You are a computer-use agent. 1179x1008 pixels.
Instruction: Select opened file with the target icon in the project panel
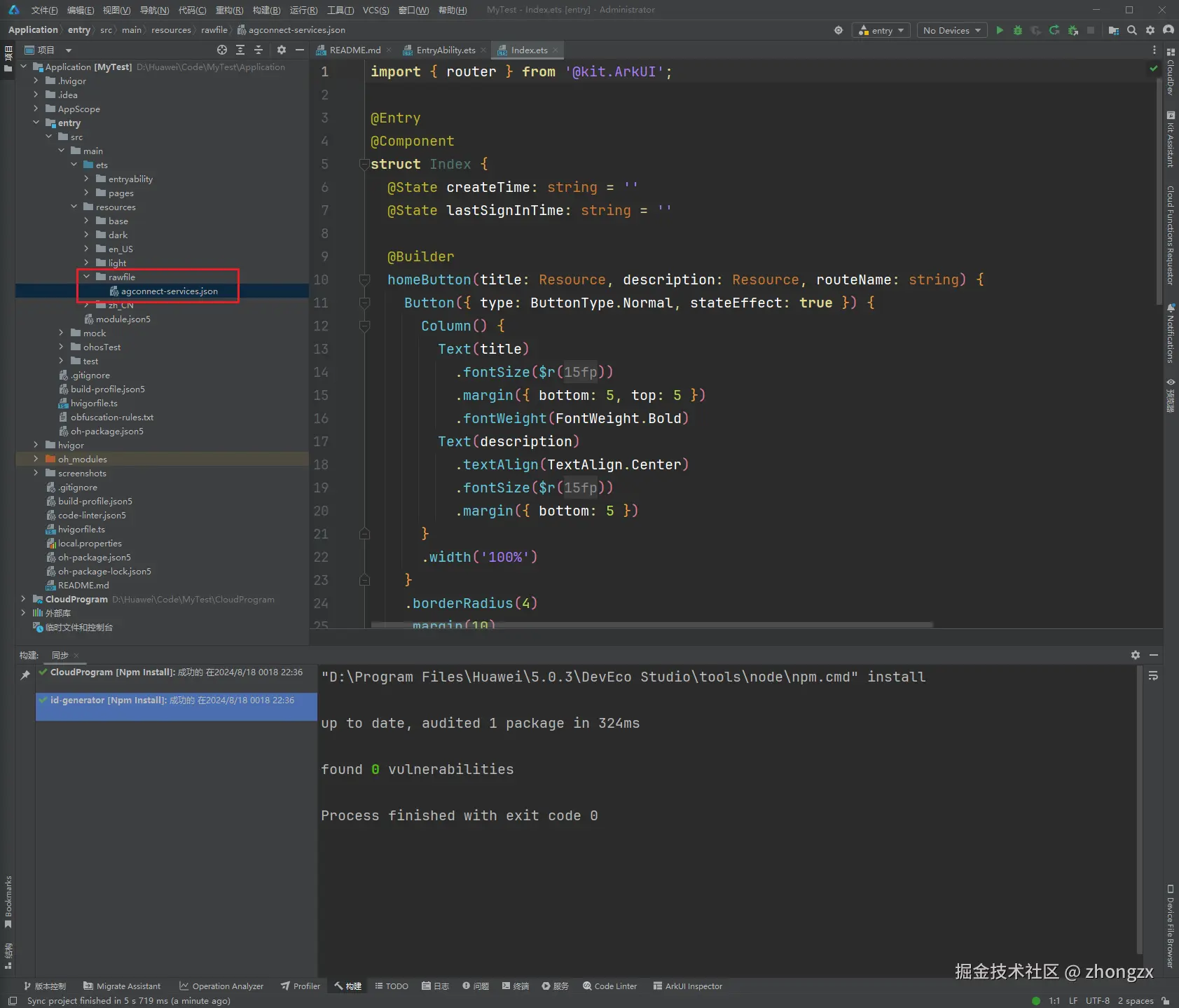click(222, 50)
